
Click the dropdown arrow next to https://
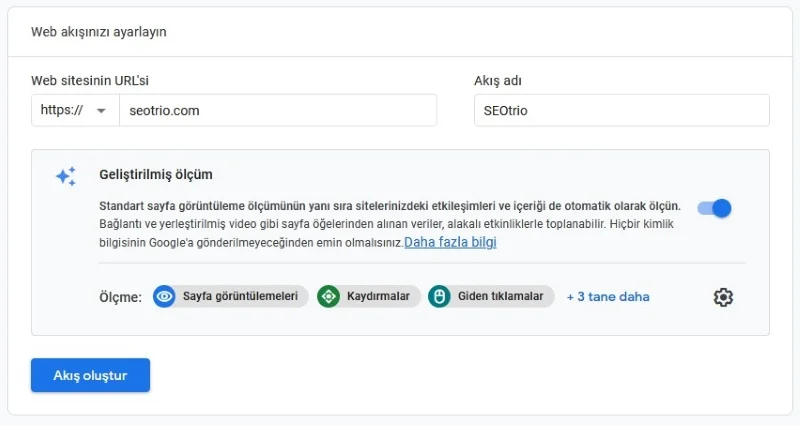pos(101,111)
